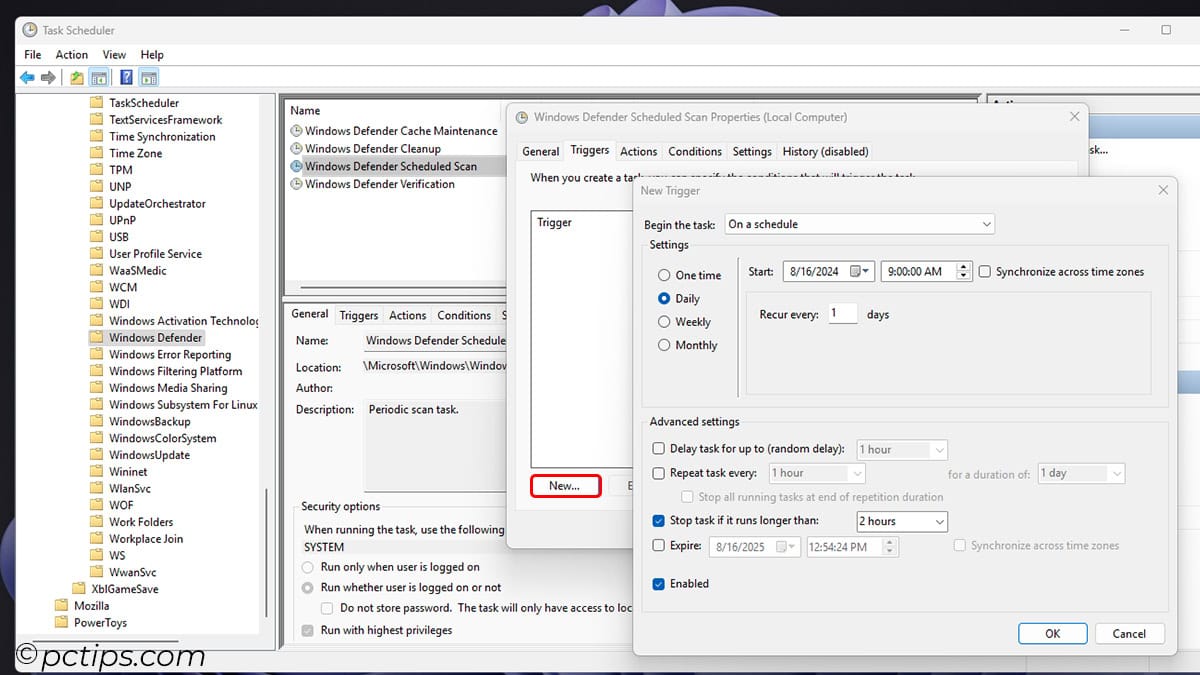Toggle the Show/Hide Action Pane toolbar icon
The height and width of the screenshot is (675, 1200).
click(149, 77)
